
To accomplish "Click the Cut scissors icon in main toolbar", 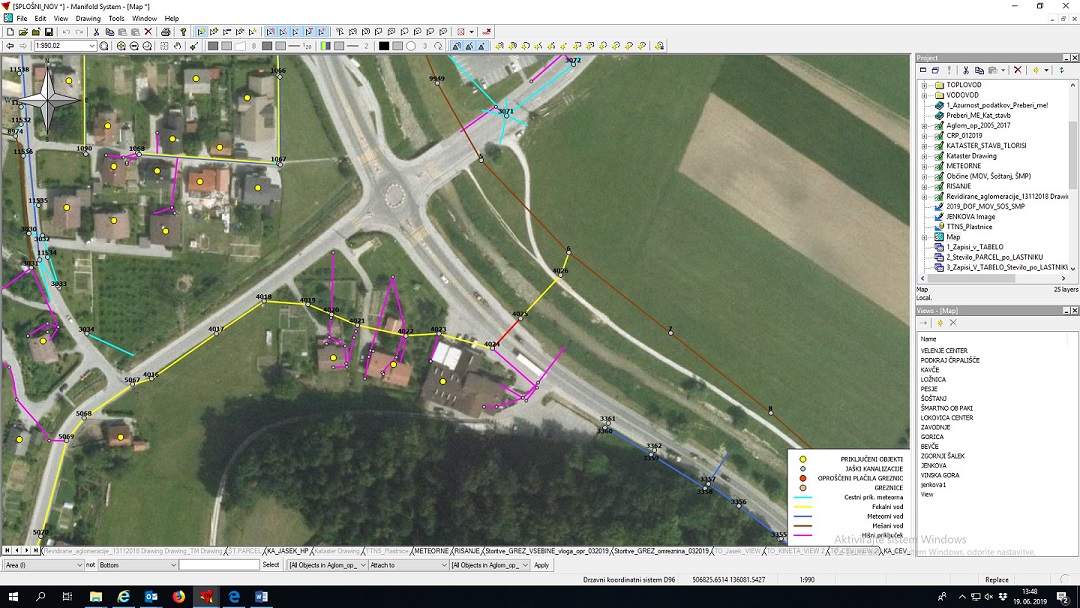I will pos(96,32).
